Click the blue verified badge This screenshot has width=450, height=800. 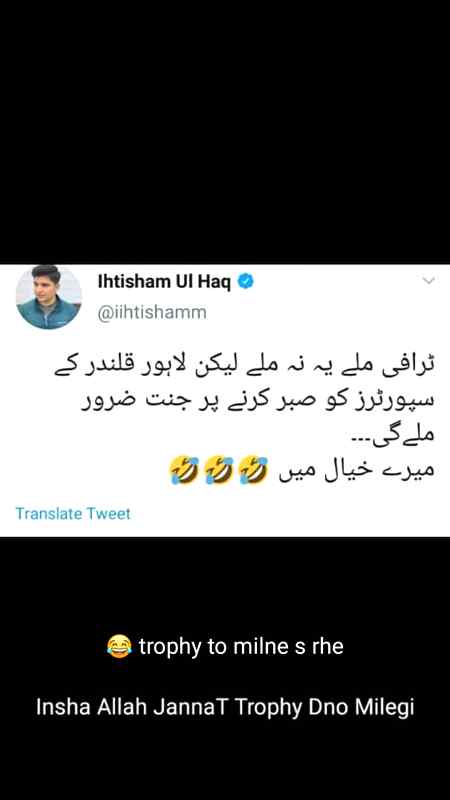coord(246,281)
